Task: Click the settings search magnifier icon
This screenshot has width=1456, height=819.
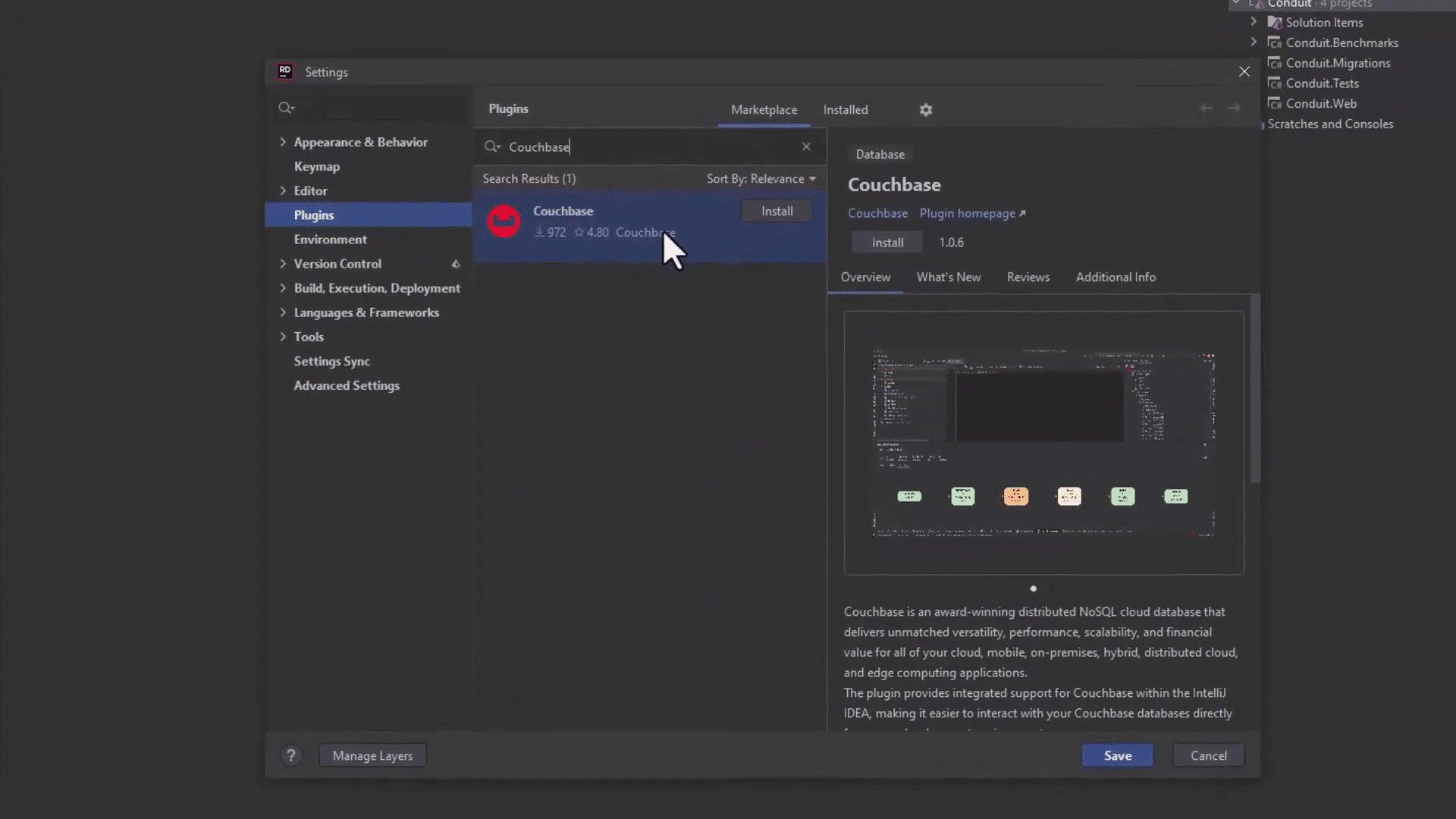Action: pyautogui.click(x=286, y=108)
